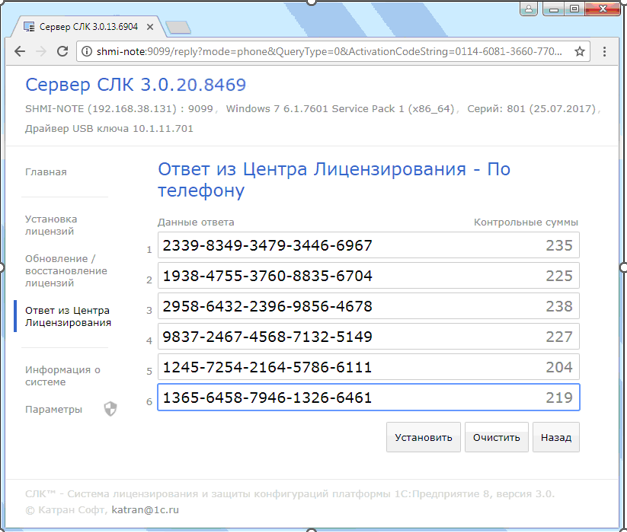Focus response row 5 field 1245-7254-2164-5786-6111
This screenshot has width=627, height=532.
coord(368,367)
